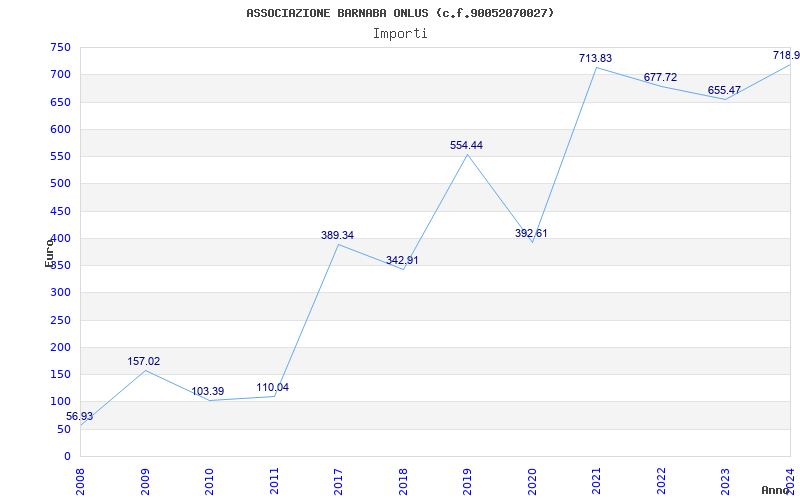
Task: Click y-axis value 100
Action: pos(60,402)
